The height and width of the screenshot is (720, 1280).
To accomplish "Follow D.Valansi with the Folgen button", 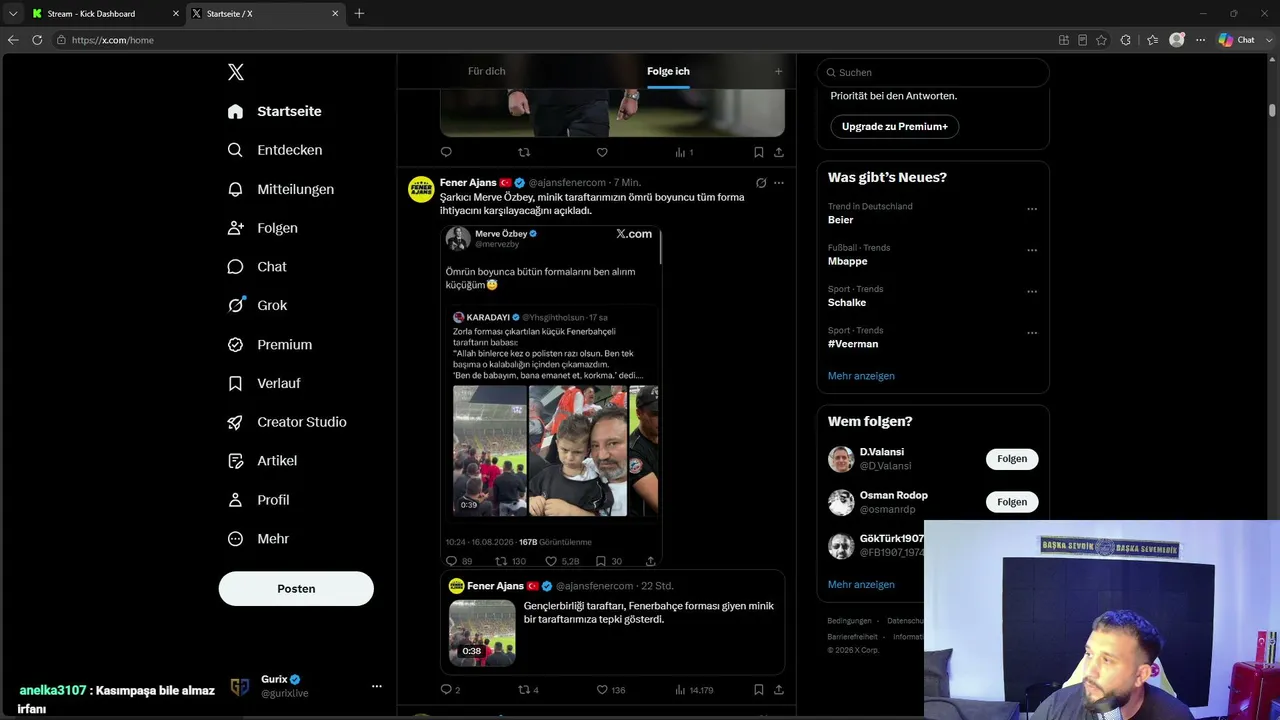I will click(1012, 459).
